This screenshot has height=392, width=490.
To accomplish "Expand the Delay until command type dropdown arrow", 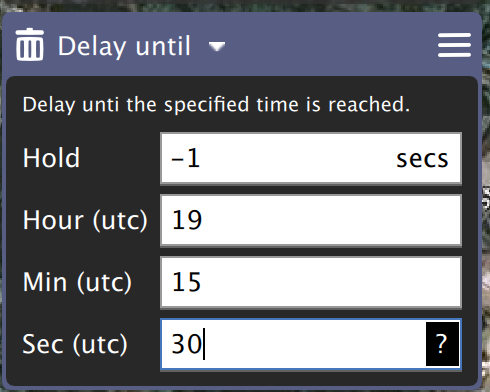I will 217,46.
